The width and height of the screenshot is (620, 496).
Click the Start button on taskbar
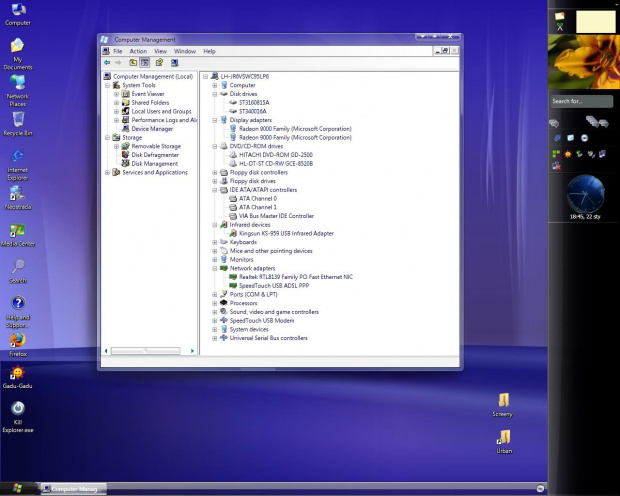[x=17, y=488]
